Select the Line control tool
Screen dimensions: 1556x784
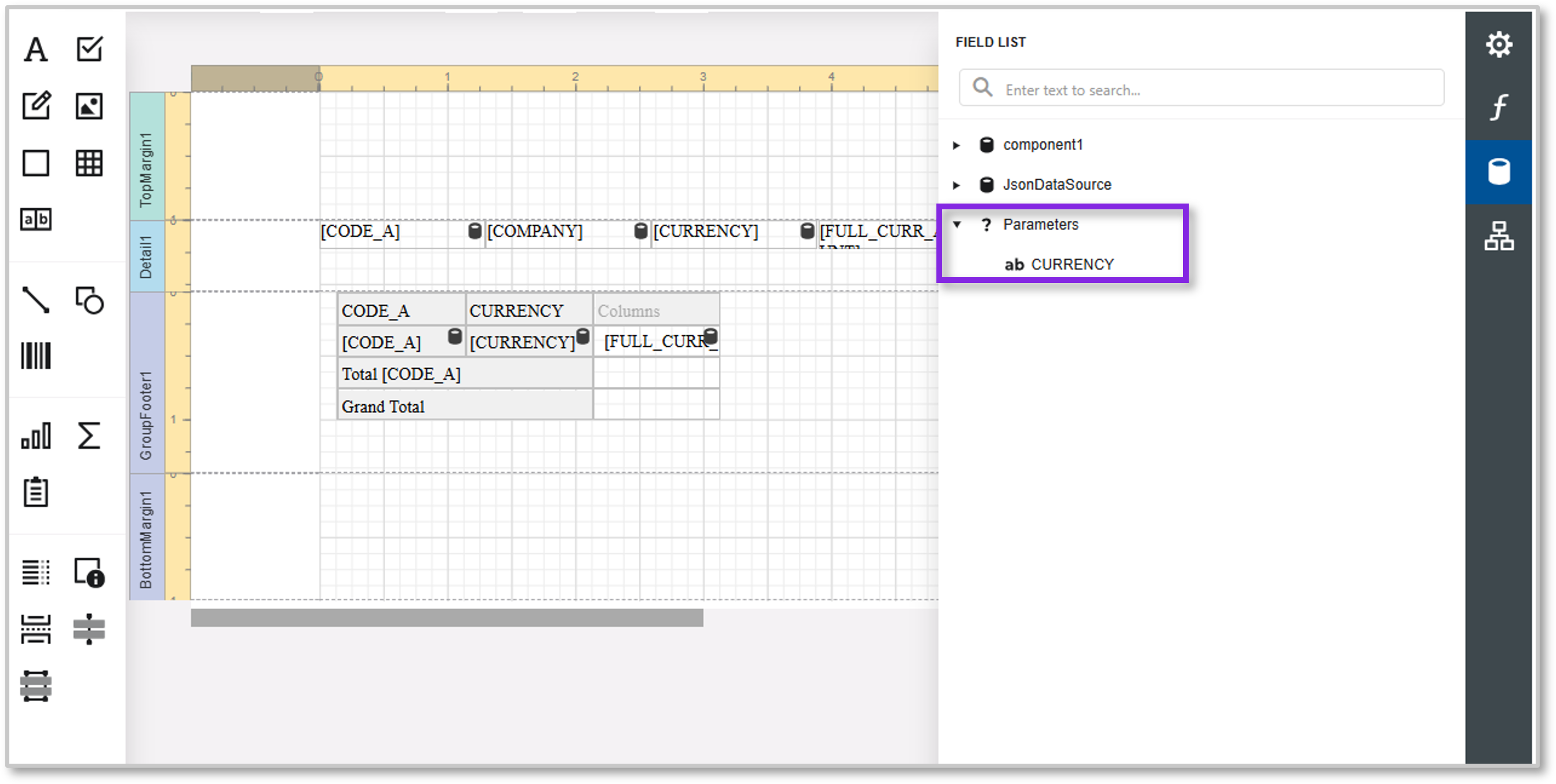click(x=35, y=299)
